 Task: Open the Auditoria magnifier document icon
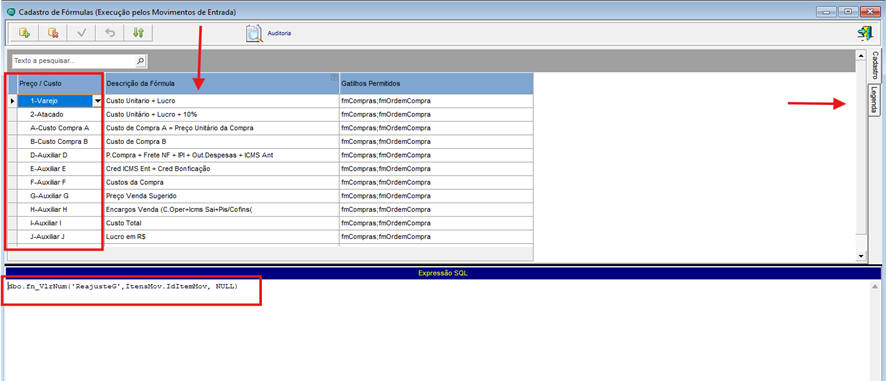coord(254,33)
